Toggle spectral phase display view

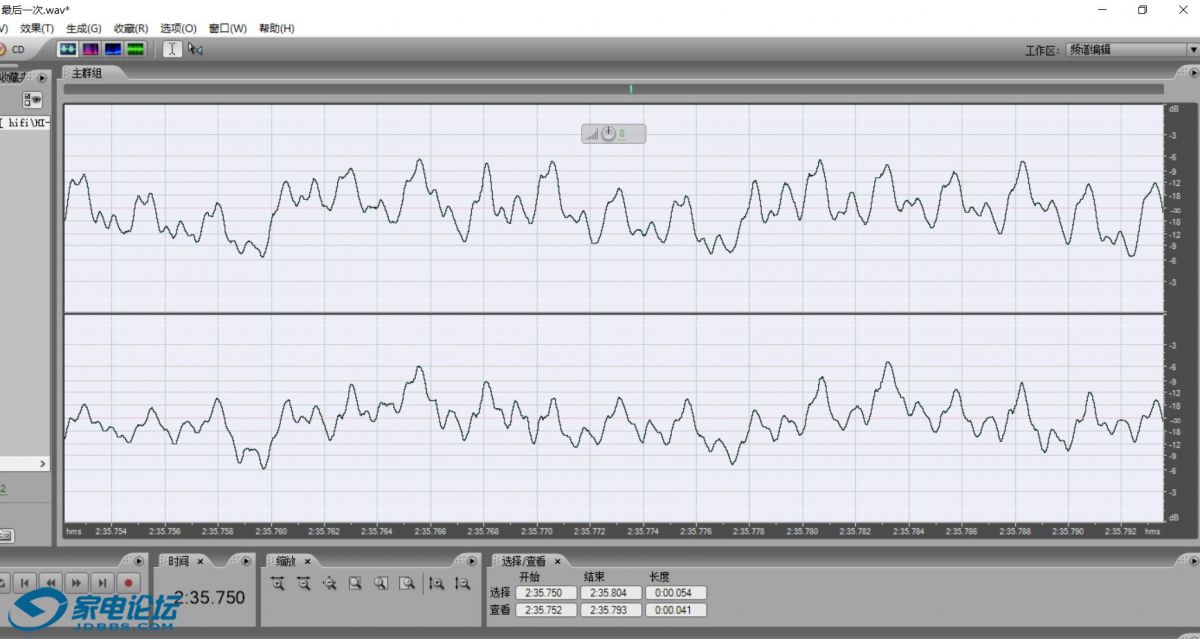pos(135,48)
